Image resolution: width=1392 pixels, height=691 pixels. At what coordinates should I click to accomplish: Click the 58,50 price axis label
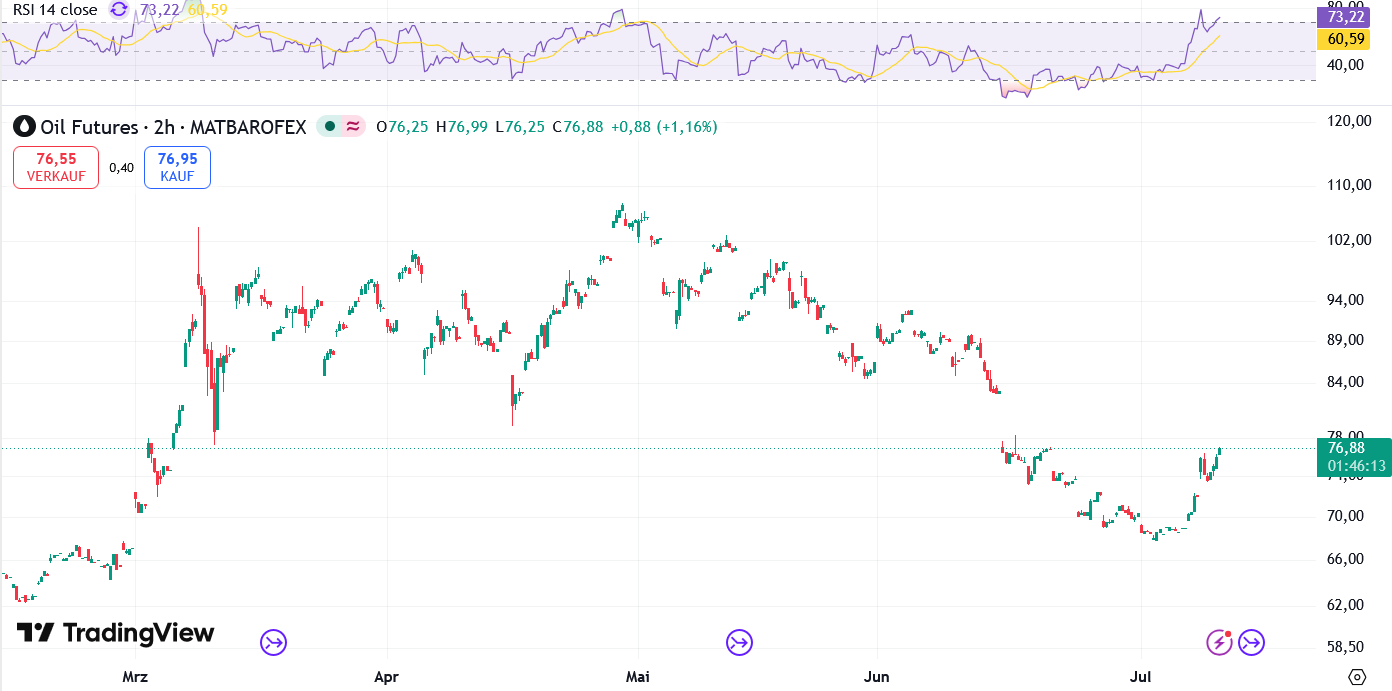point(1346,647)
